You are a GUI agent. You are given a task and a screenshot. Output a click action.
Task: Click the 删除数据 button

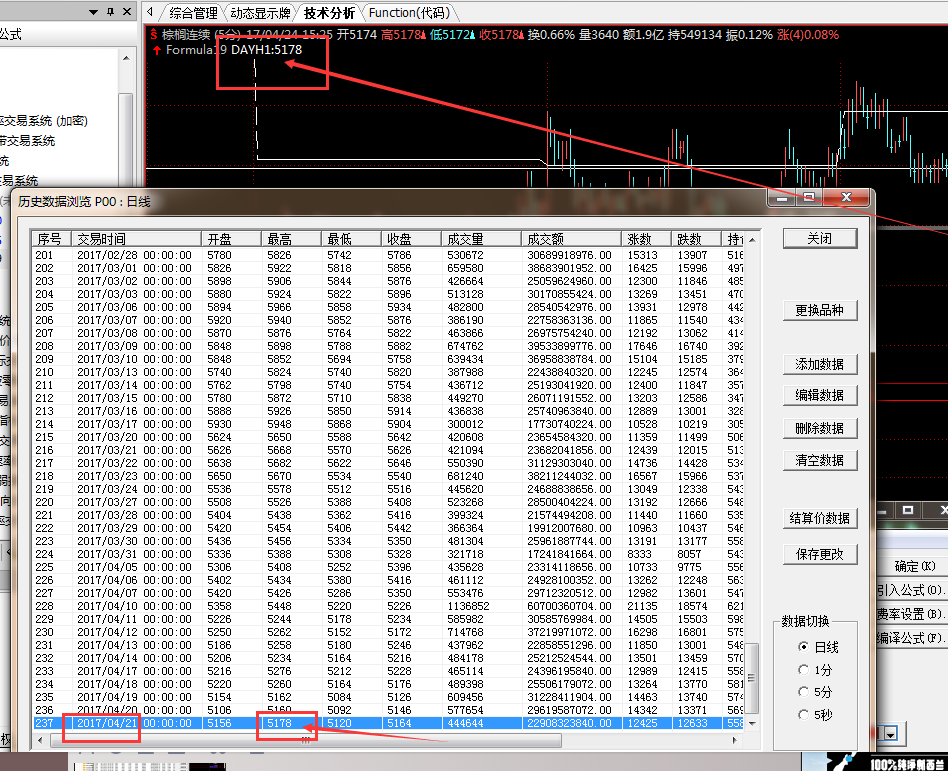click(x=819, y=428)
